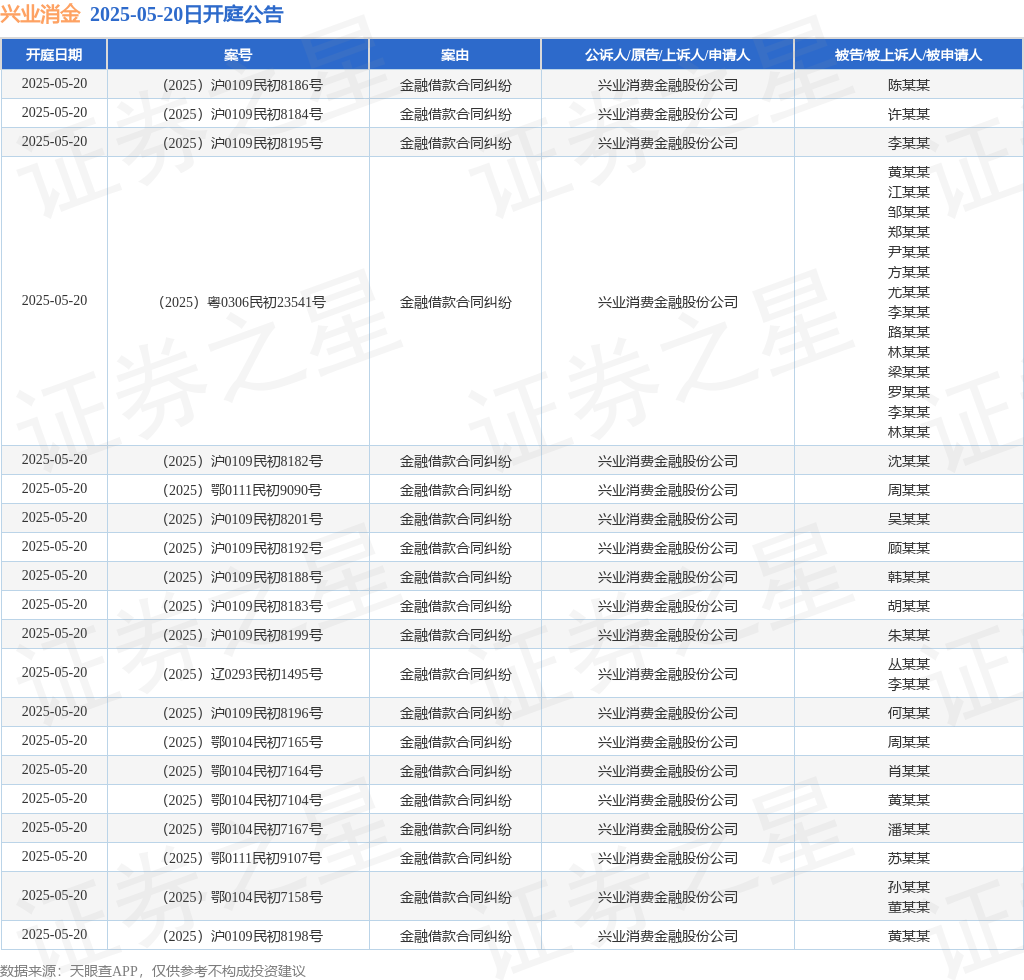Click defendant 罗某某
The width and height of the screenshot is (1024, 980).
click(908, 392)
